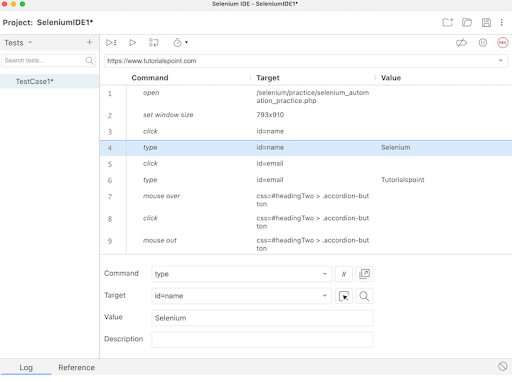Switch to the Reference tab
512x382 pixels.
point(77,367)
